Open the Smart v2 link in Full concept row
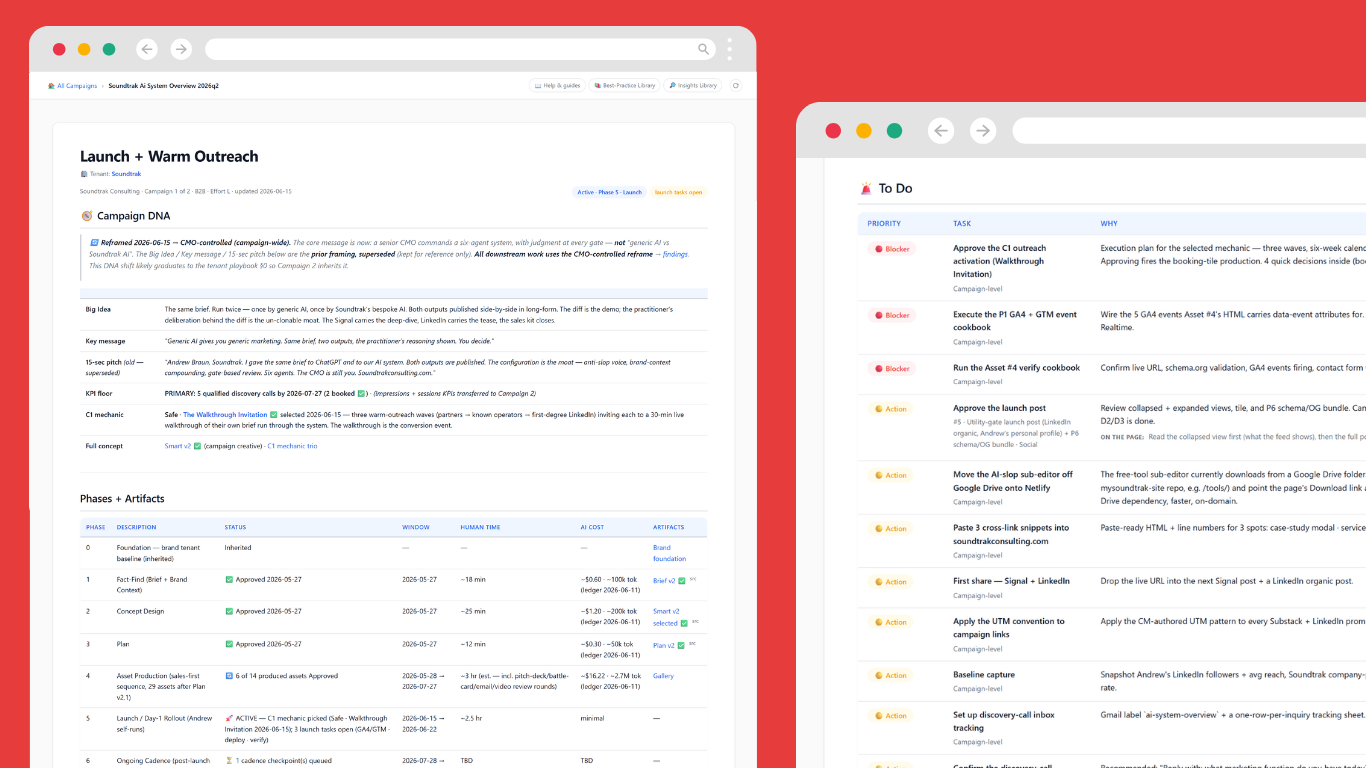 point(177,446)
